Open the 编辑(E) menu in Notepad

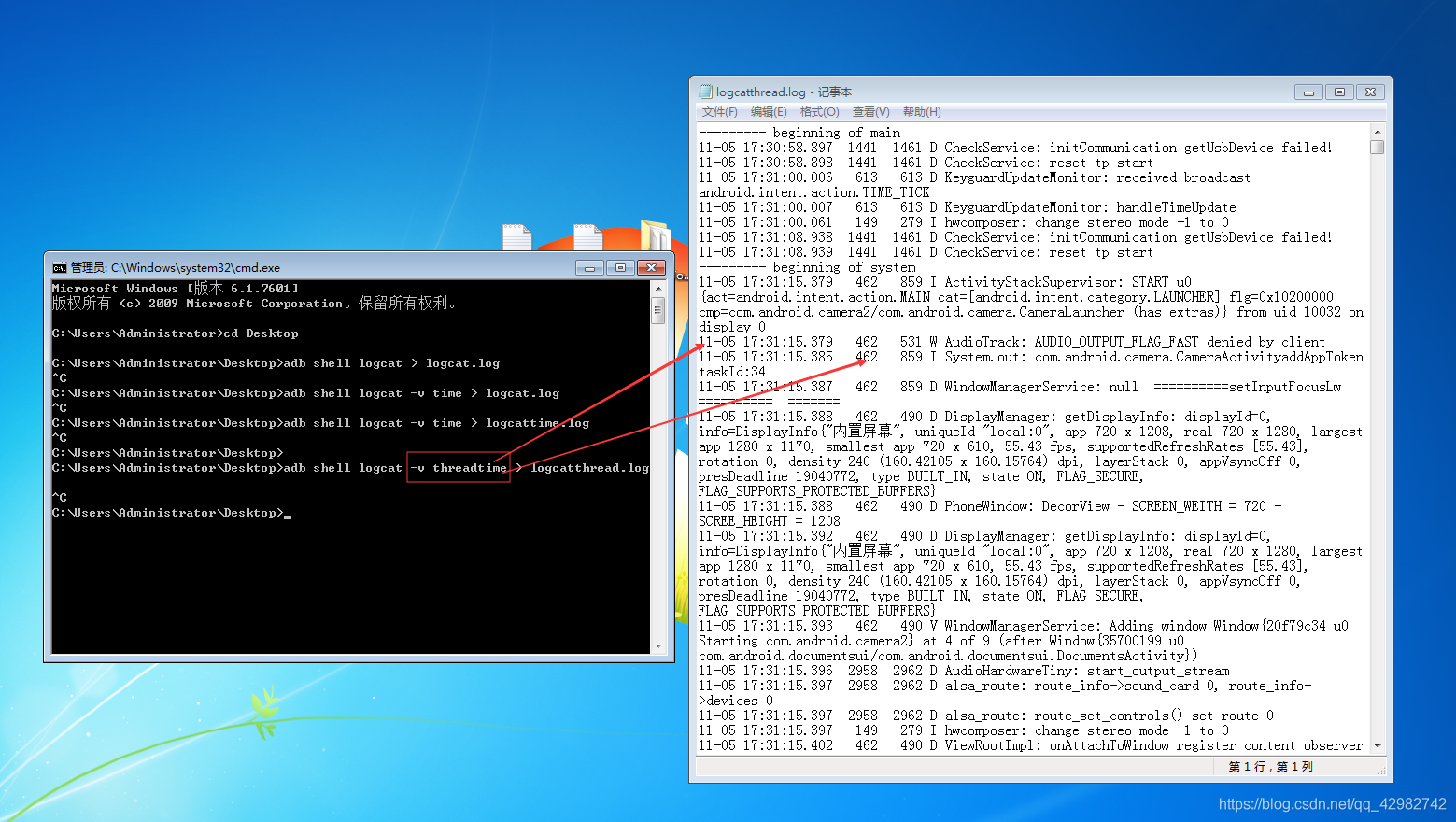tap(768, 111)
